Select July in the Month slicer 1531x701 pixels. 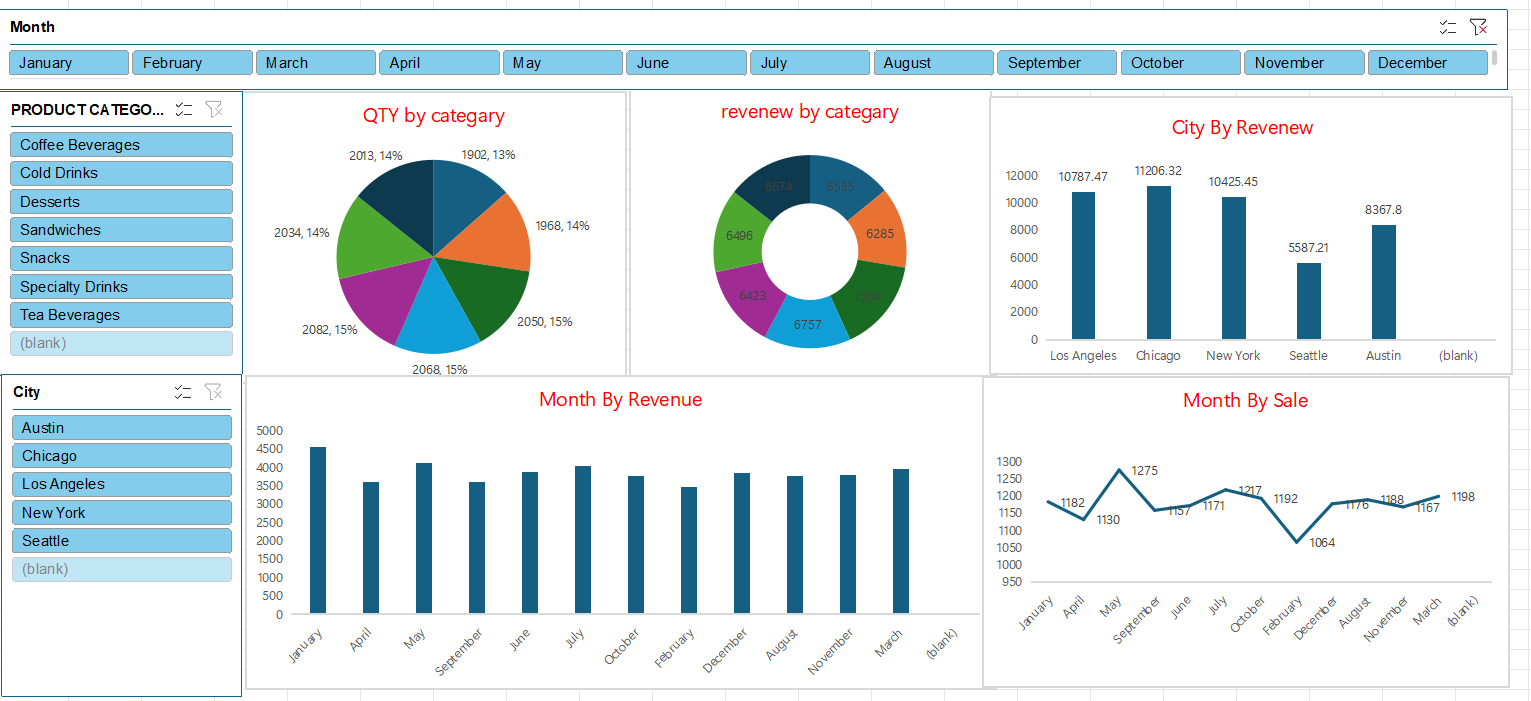point(810,63)
